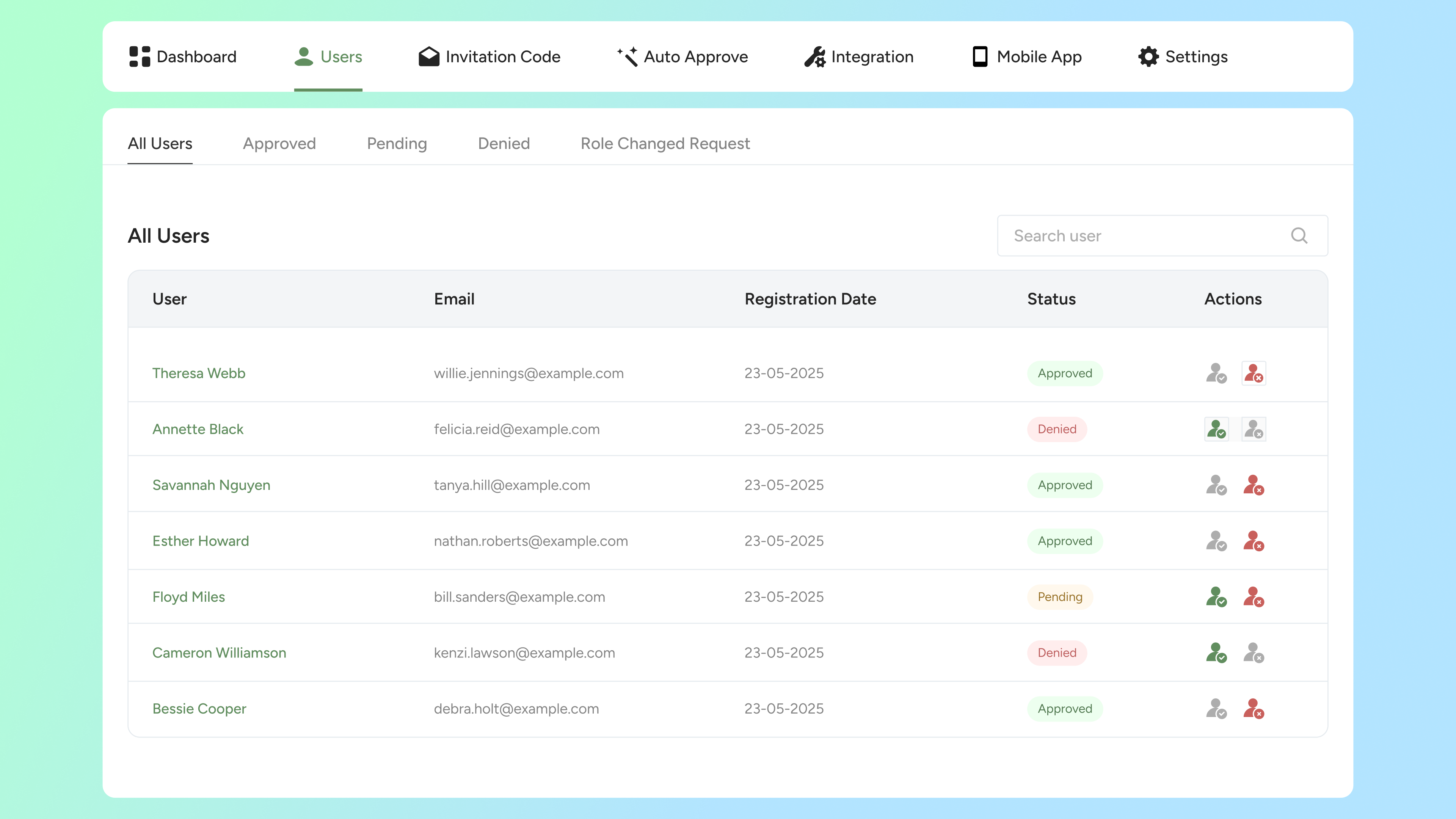Open Cameron Williamson's user link

[x=219, y=653]
